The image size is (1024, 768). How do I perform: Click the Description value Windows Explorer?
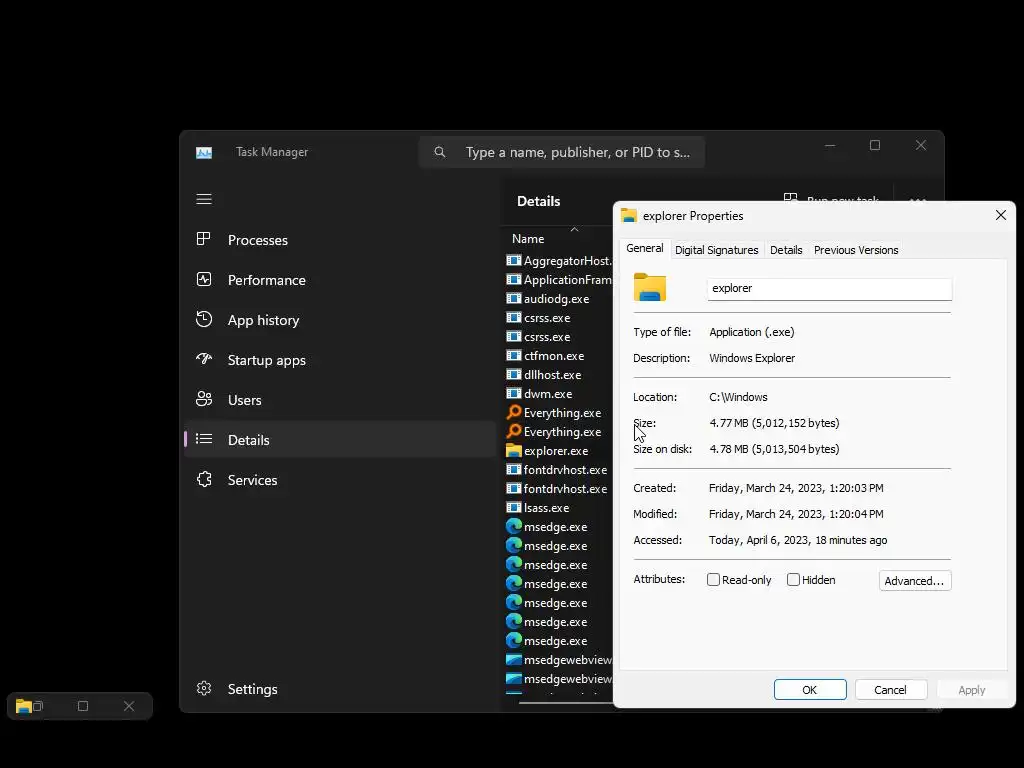pyautogui.click(x=752, y=358)
